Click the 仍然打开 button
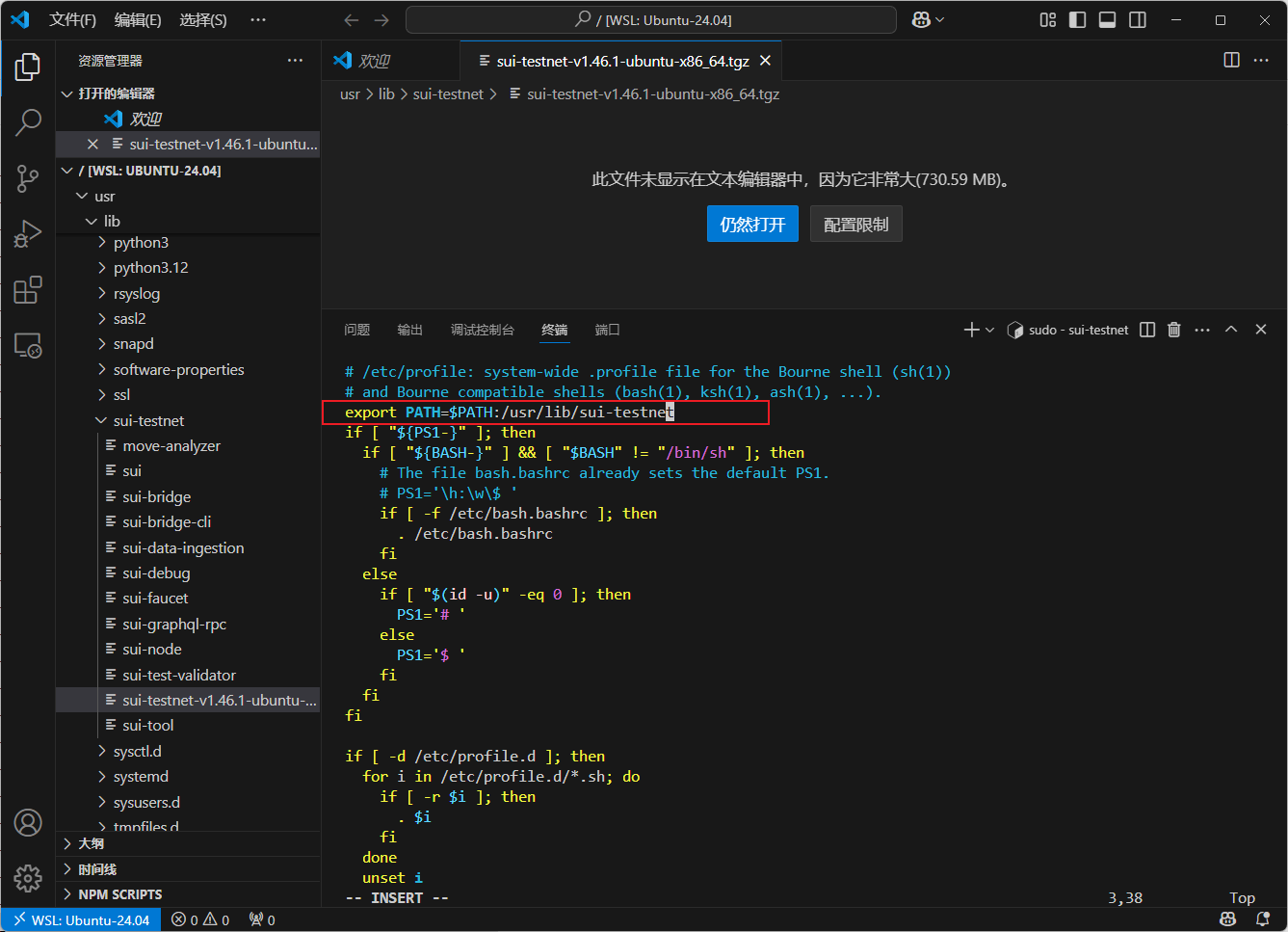 752,225
